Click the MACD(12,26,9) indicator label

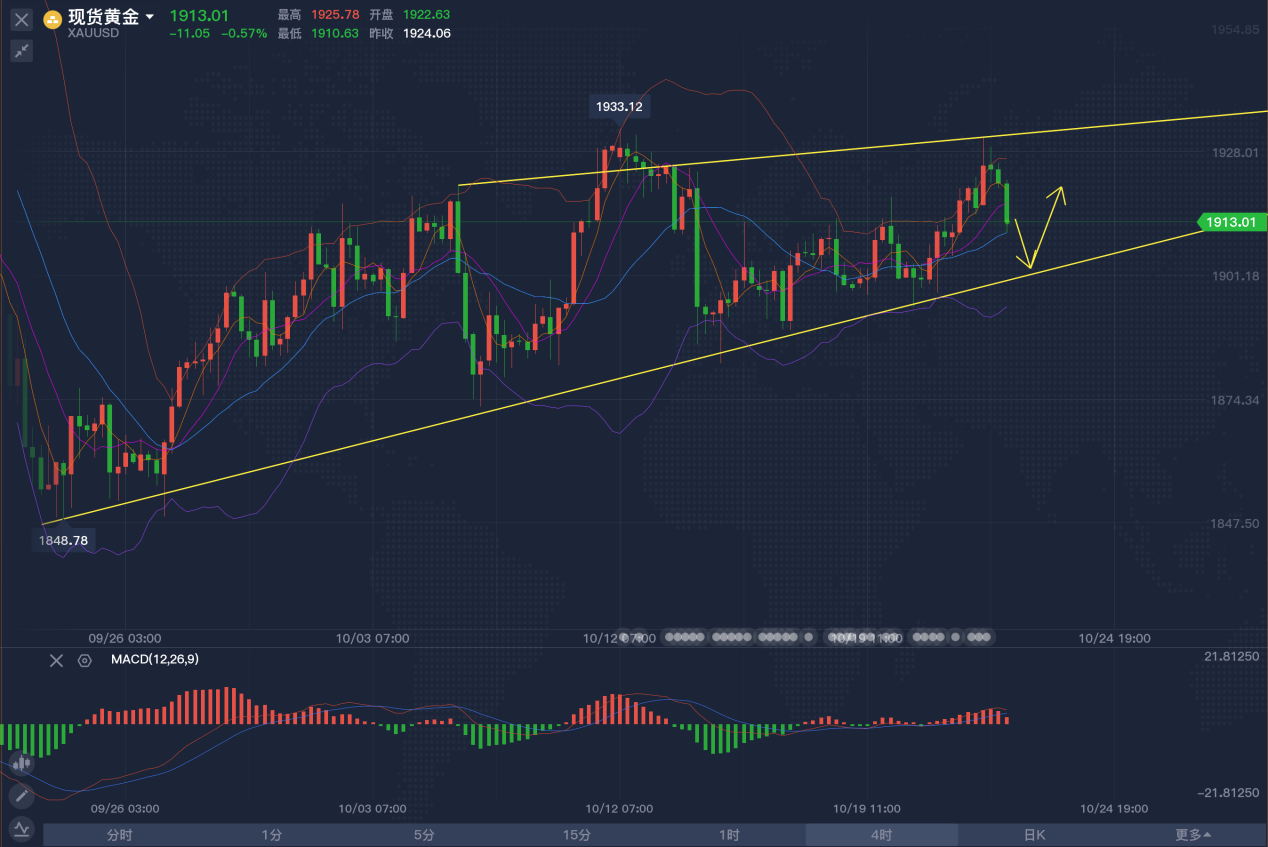click(152, 660)
